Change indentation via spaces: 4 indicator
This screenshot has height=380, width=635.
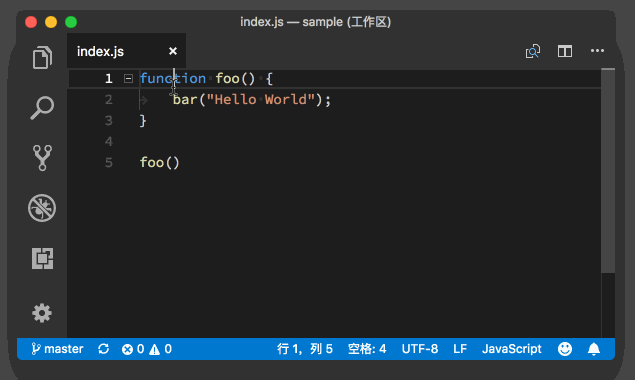coord(367,349)
